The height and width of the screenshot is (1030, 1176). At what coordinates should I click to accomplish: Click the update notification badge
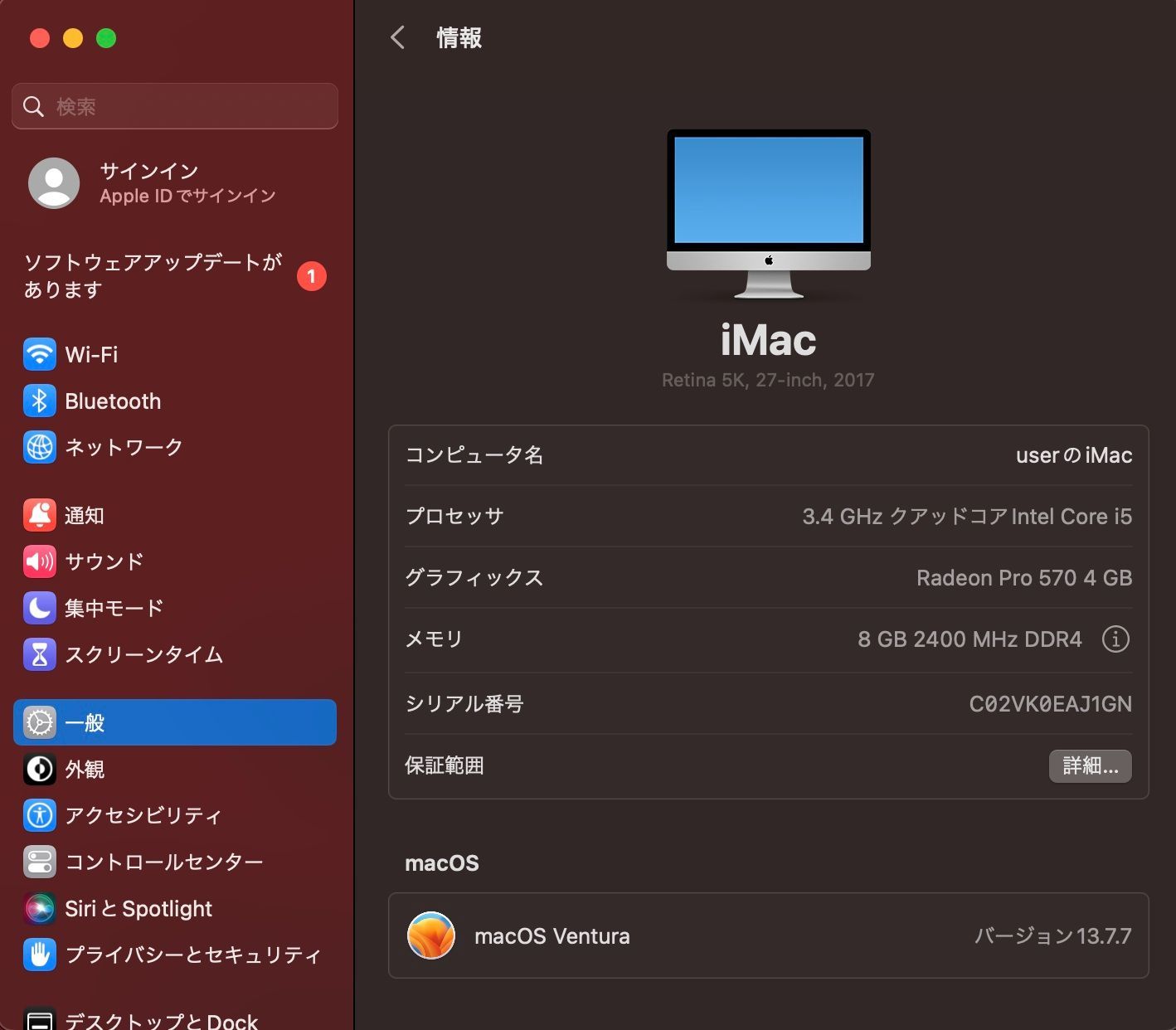tap(312, 276)
